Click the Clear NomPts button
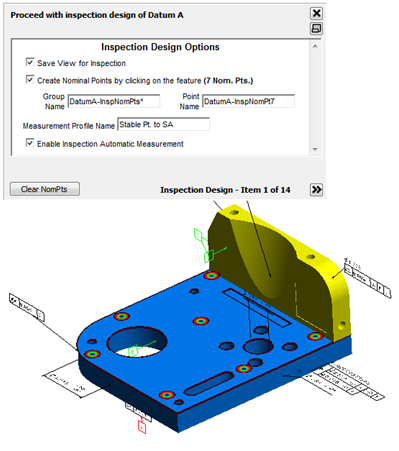Viewport: 399px width, 451px height. (45, 189)
